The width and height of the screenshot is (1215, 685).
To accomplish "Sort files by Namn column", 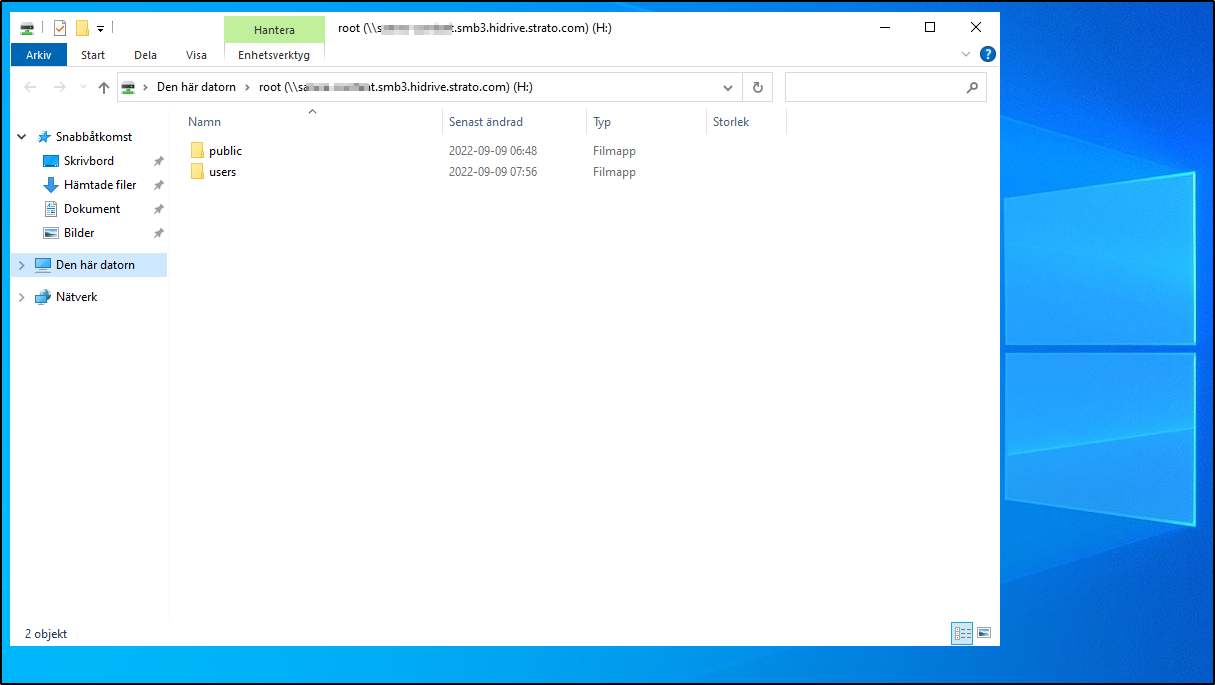I will tap(204, 122).
